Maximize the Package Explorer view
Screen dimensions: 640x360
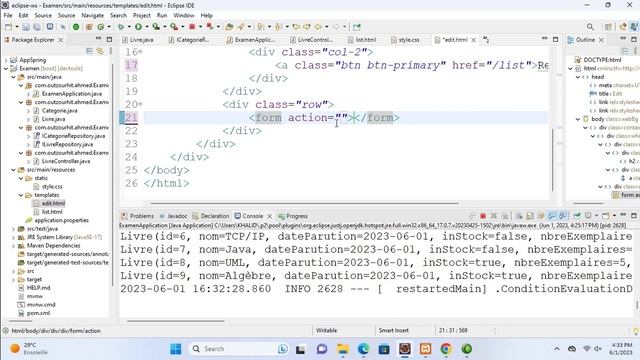109,40
